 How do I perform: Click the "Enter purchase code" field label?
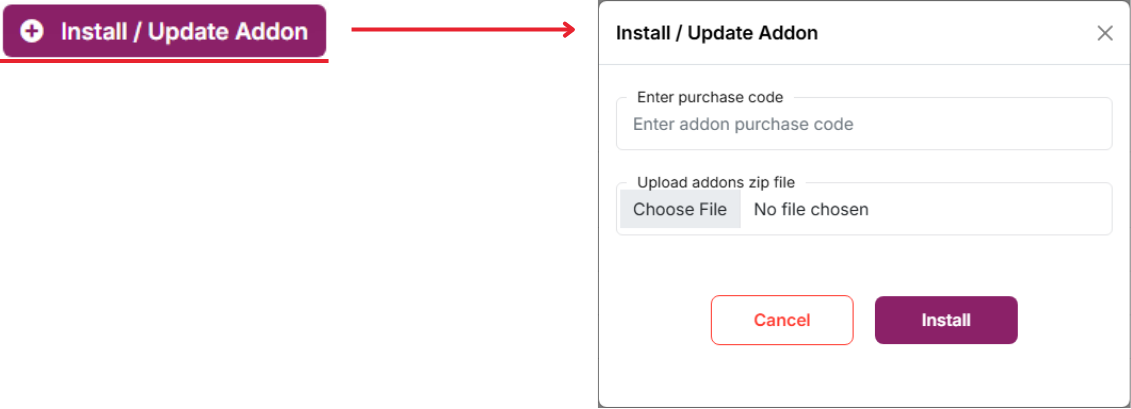pyautogui.click(x=710, y=97)
